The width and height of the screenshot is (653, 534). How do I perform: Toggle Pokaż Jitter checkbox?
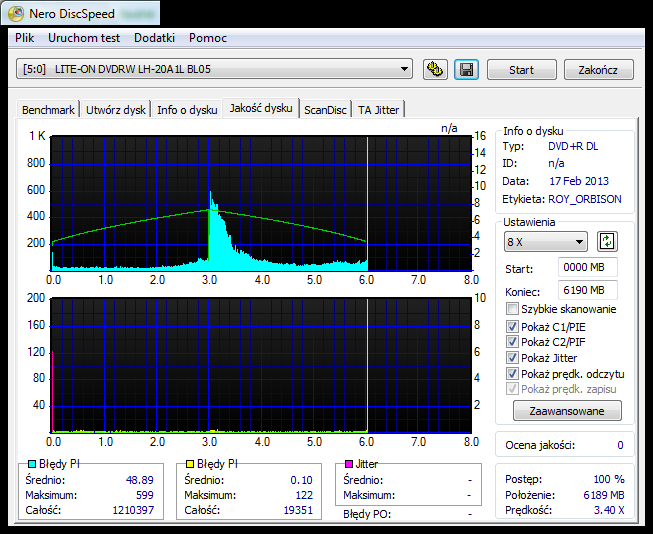pos(512,358)
